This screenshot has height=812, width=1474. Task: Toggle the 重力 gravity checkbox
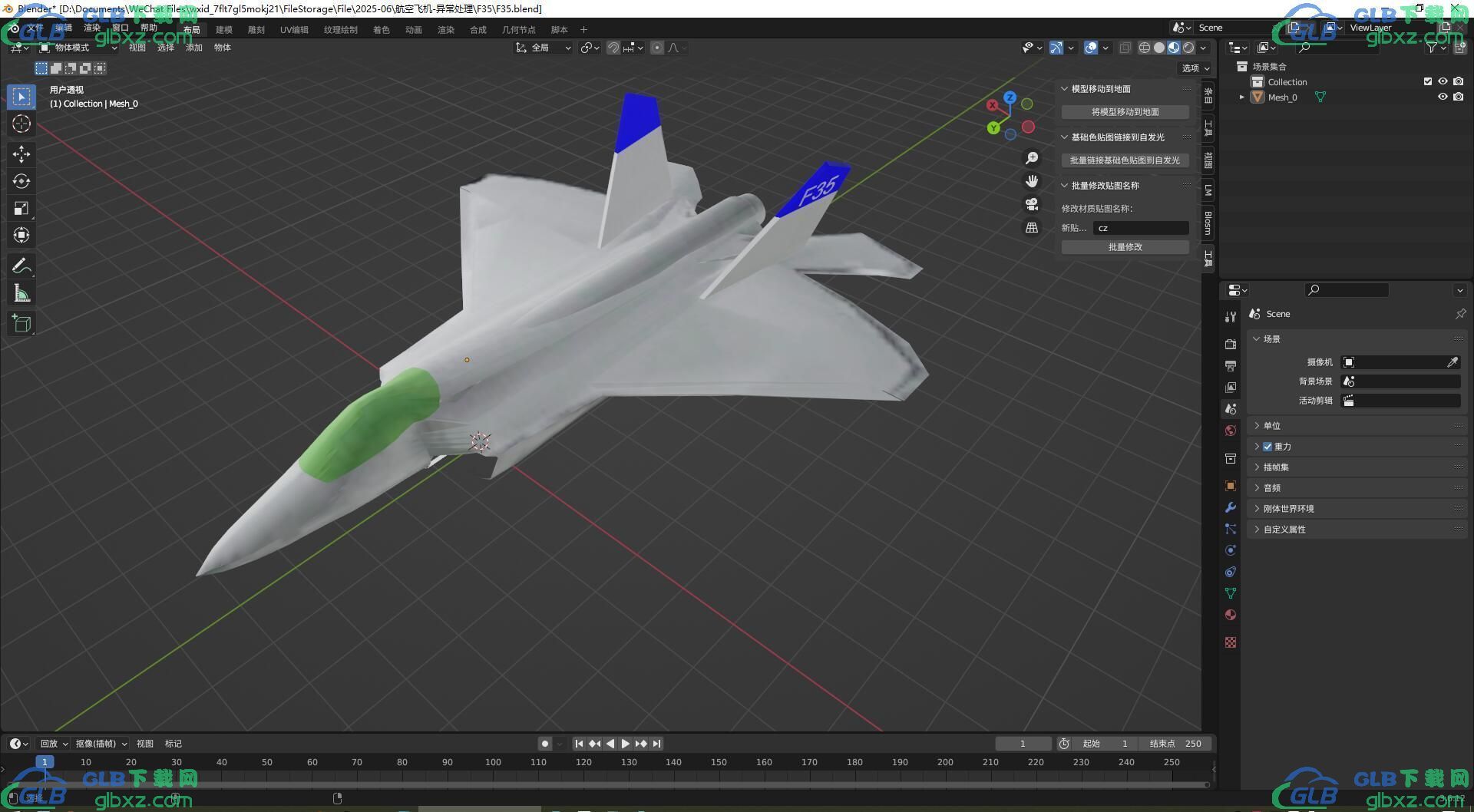[x=1267, y=447]
